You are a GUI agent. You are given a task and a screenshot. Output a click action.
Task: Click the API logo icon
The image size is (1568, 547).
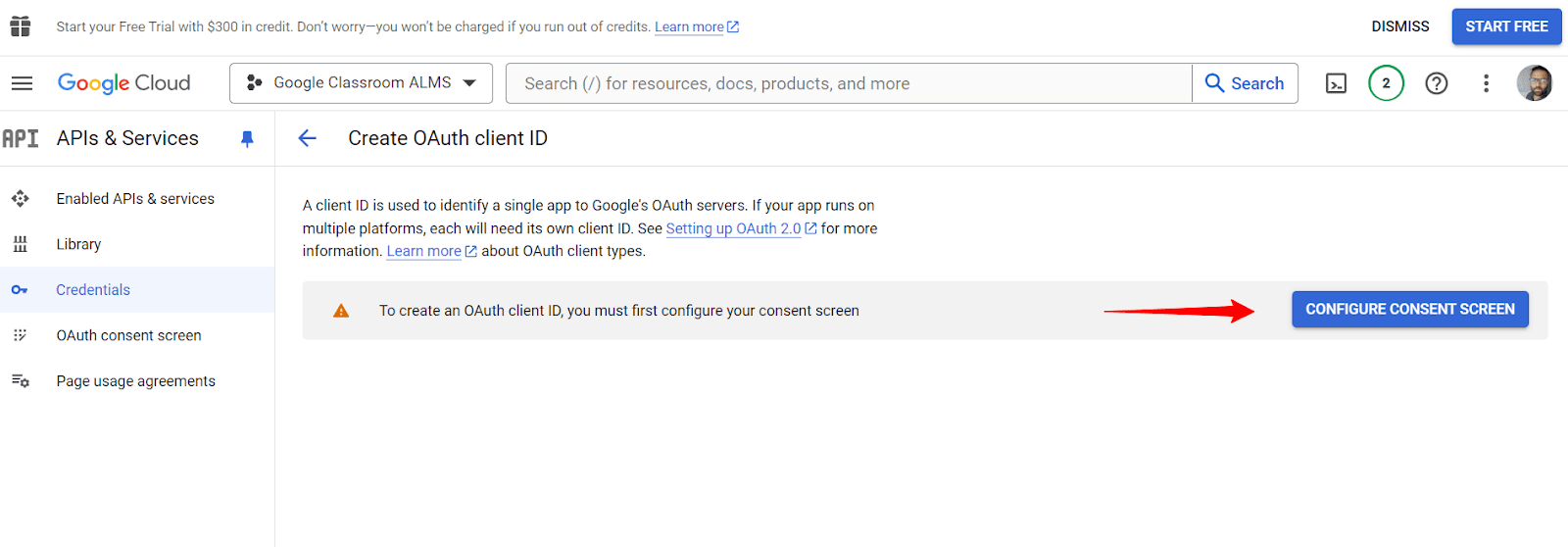(21, 138)
